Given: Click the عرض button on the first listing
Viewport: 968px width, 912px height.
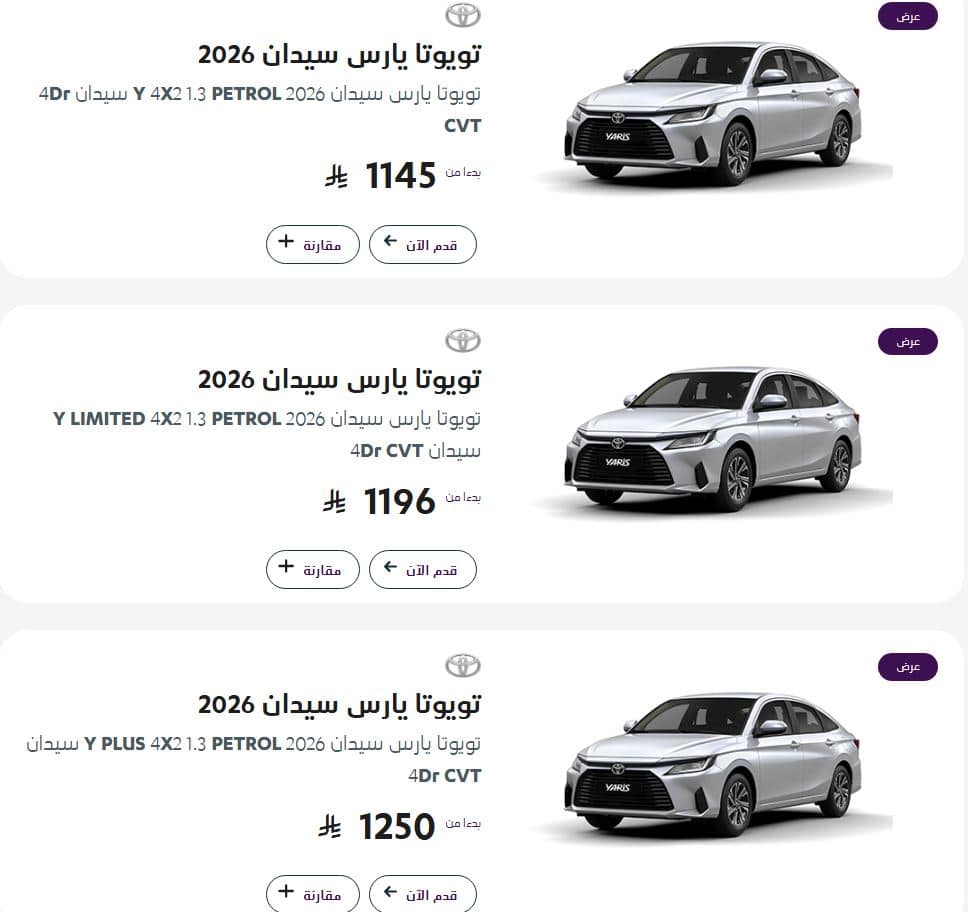Looking at the screenshot, I should tap(907, 16).
